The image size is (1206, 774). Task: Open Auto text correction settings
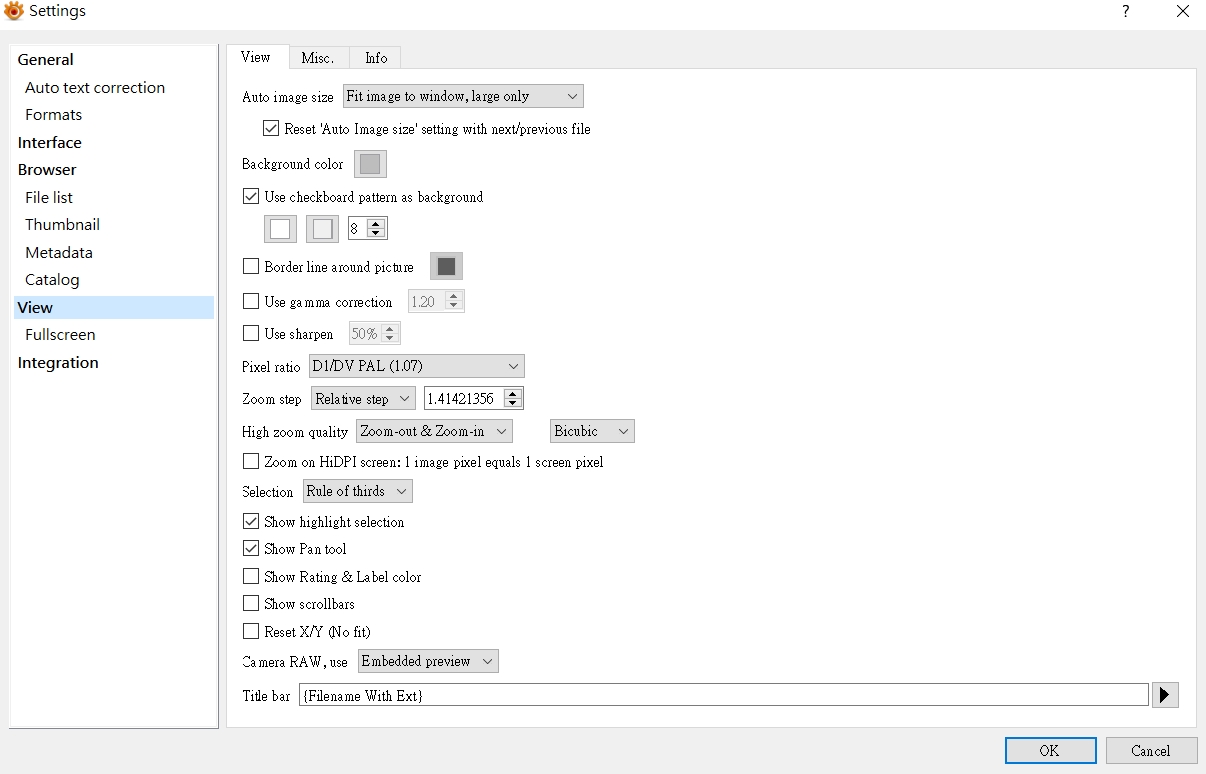pyautogui.click(x=95, y=88)
